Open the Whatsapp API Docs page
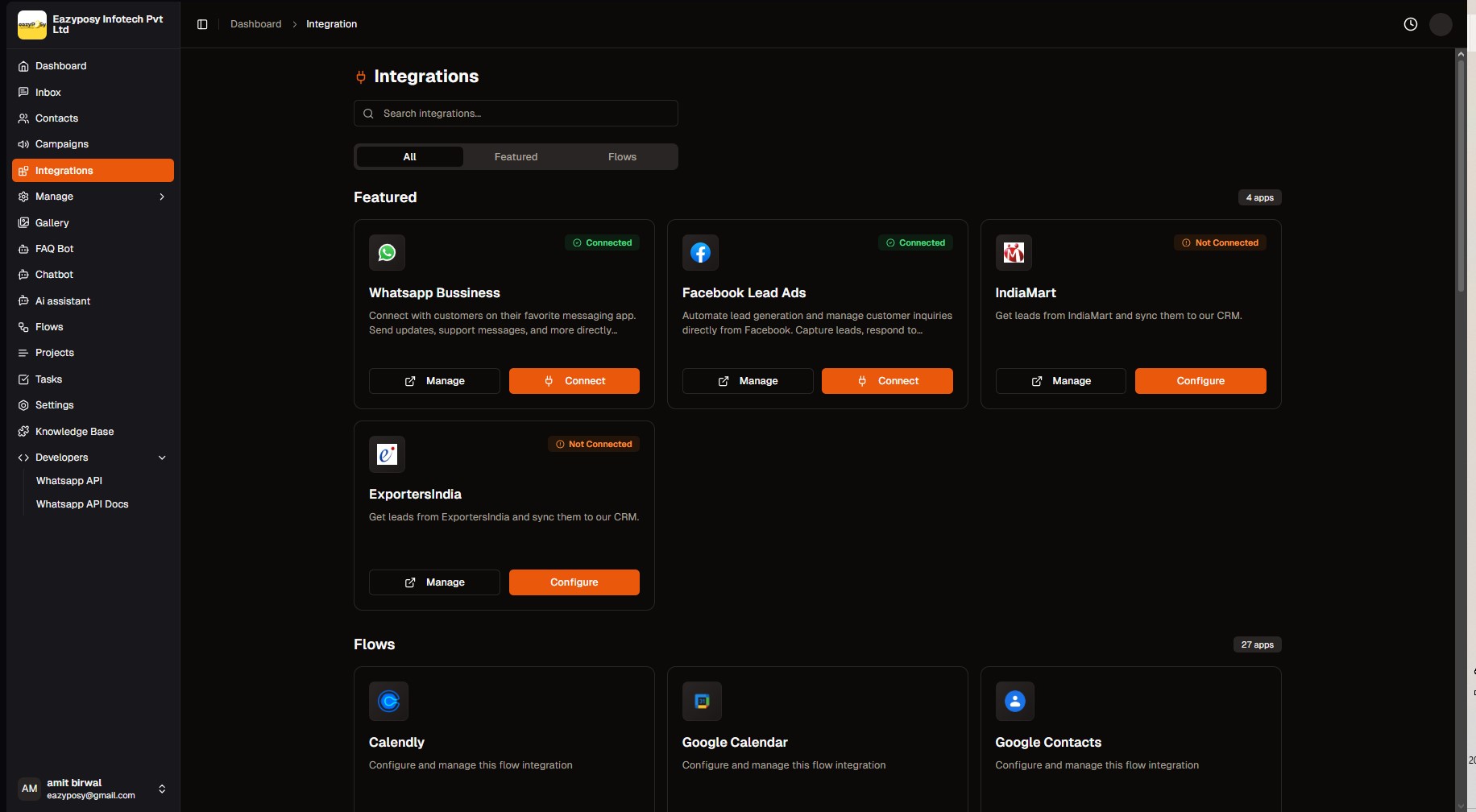 (82, 503)
